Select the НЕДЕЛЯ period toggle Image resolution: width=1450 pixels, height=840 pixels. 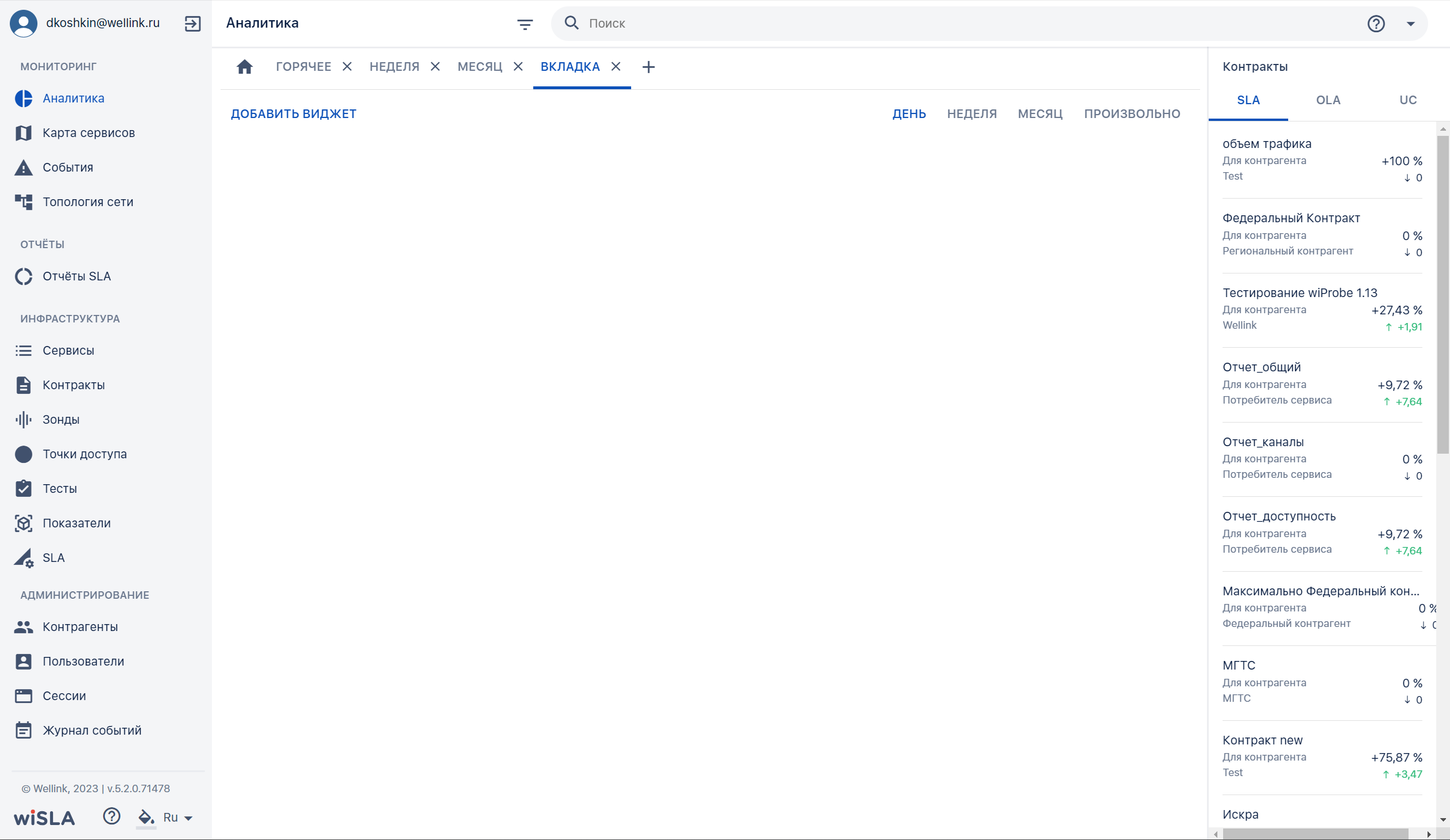(971, 114)
